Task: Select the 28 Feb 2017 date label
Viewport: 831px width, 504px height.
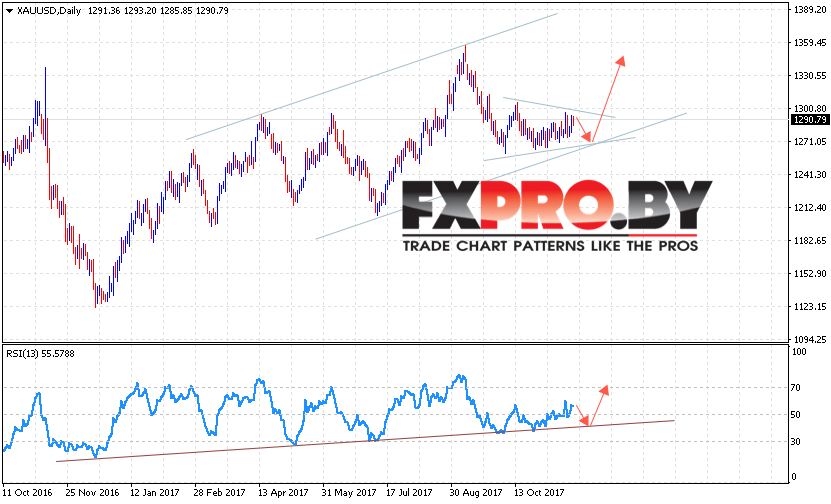Action: click(219, 493)
